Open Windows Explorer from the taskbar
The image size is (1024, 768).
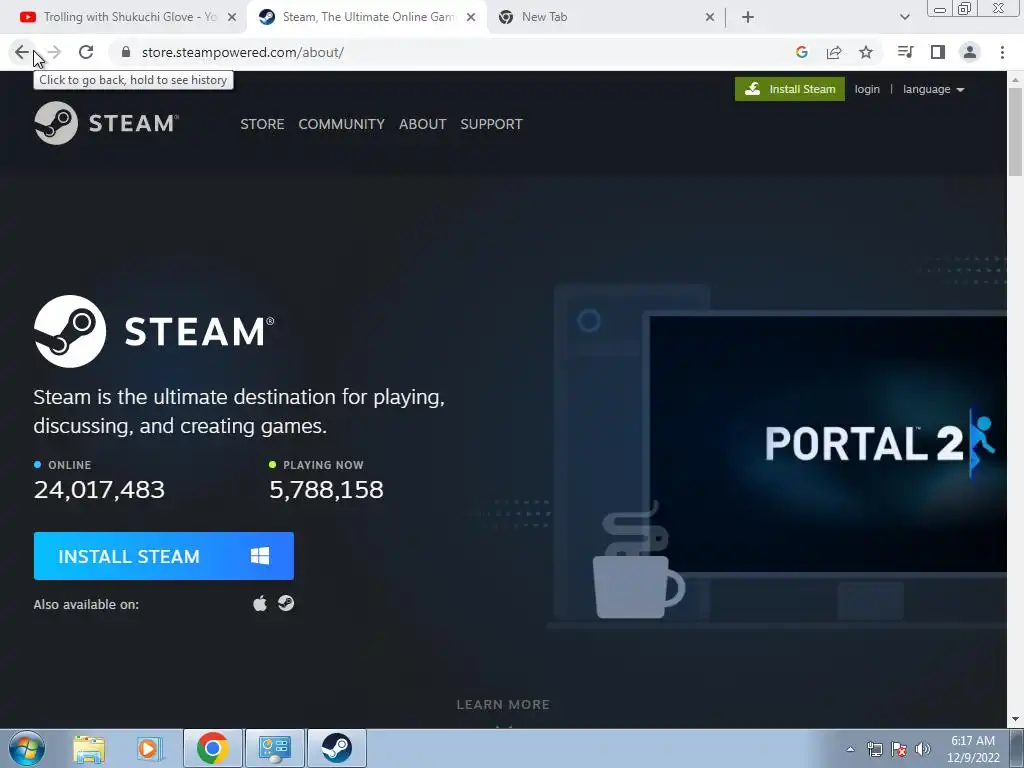pos(89,748)
